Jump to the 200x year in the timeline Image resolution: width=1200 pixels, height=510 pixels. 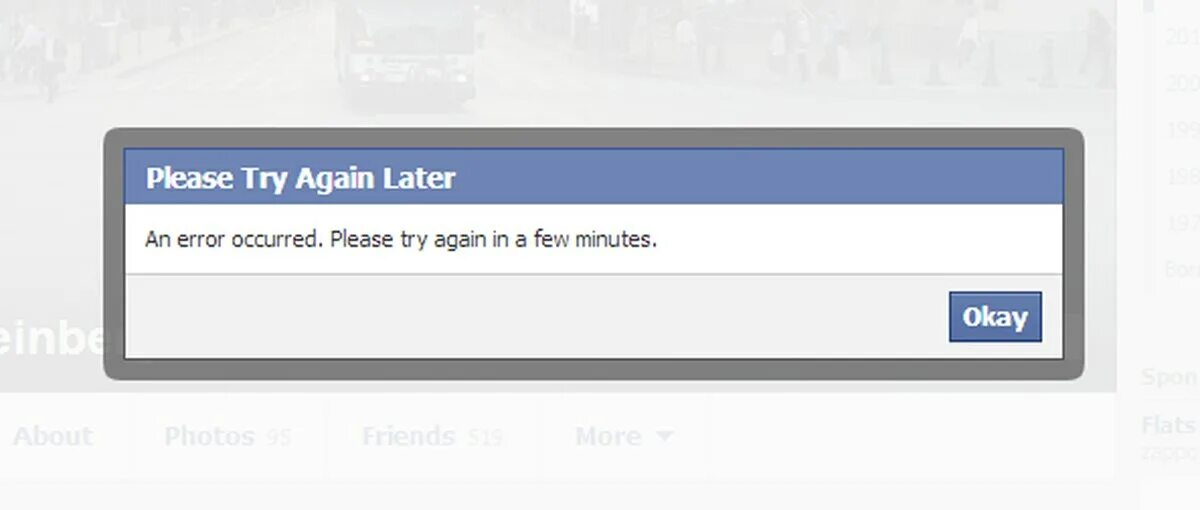tap(1182, 84)
